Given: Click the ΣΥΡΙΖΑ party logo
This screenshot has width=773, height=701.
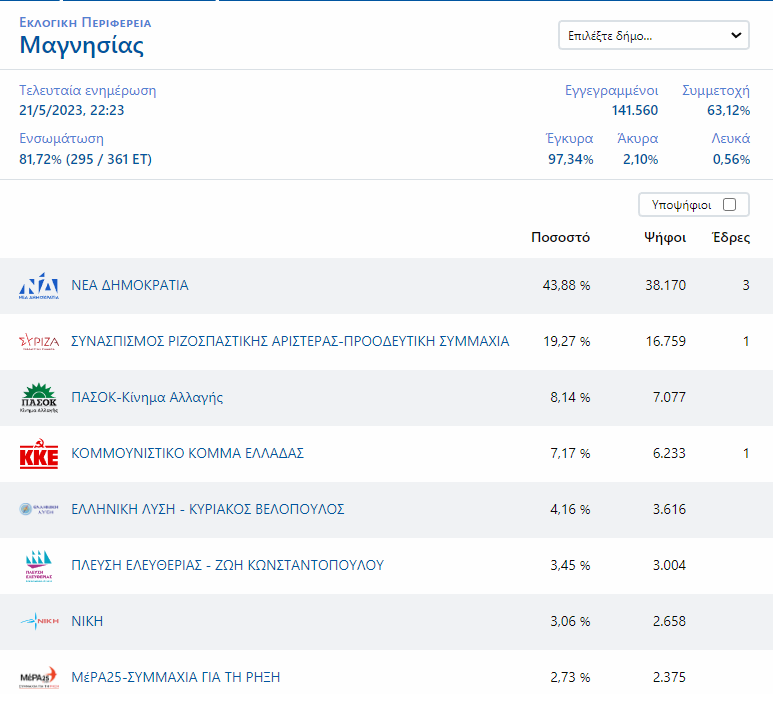Looking at the screenshot, I should 39,342.
